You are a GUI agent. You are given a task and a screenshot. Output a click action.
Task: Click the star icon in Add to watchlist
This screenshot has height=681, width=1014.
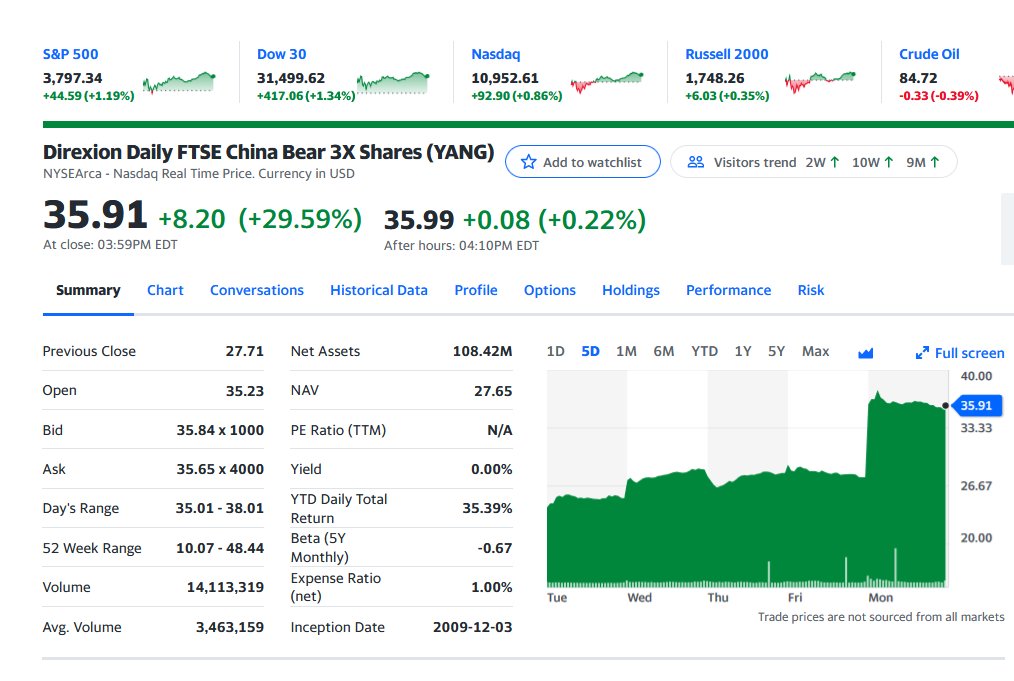[x=528, y=162]
